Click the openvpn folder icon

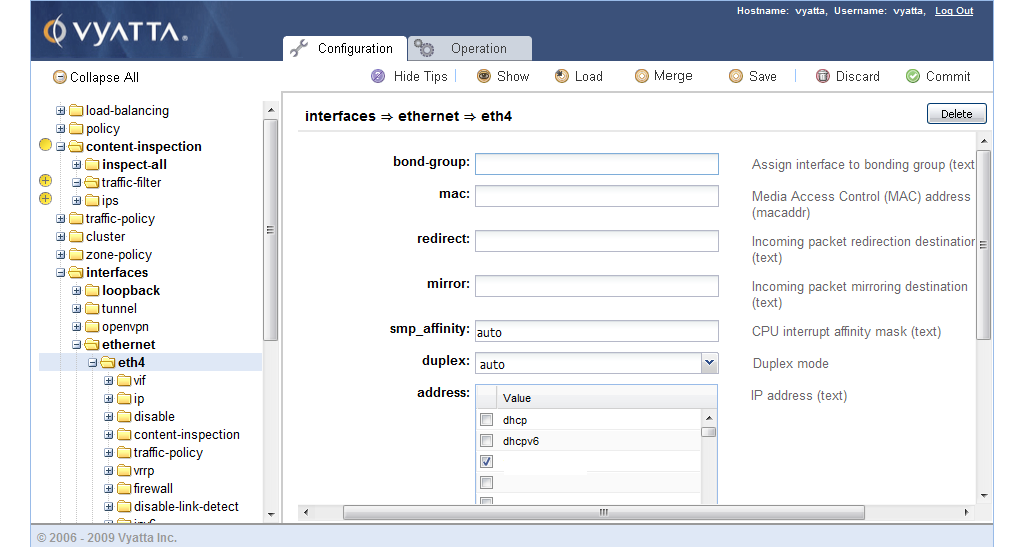click(92, 326)
